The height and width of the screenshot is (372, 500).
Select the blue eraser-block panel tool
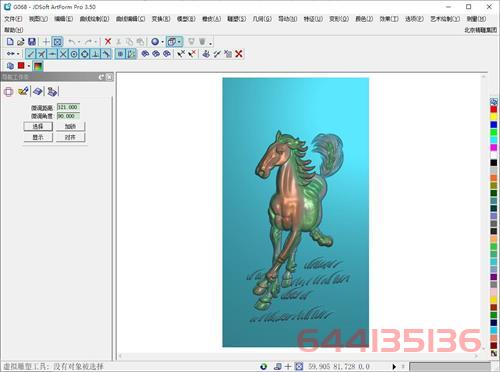pos(38,91)
